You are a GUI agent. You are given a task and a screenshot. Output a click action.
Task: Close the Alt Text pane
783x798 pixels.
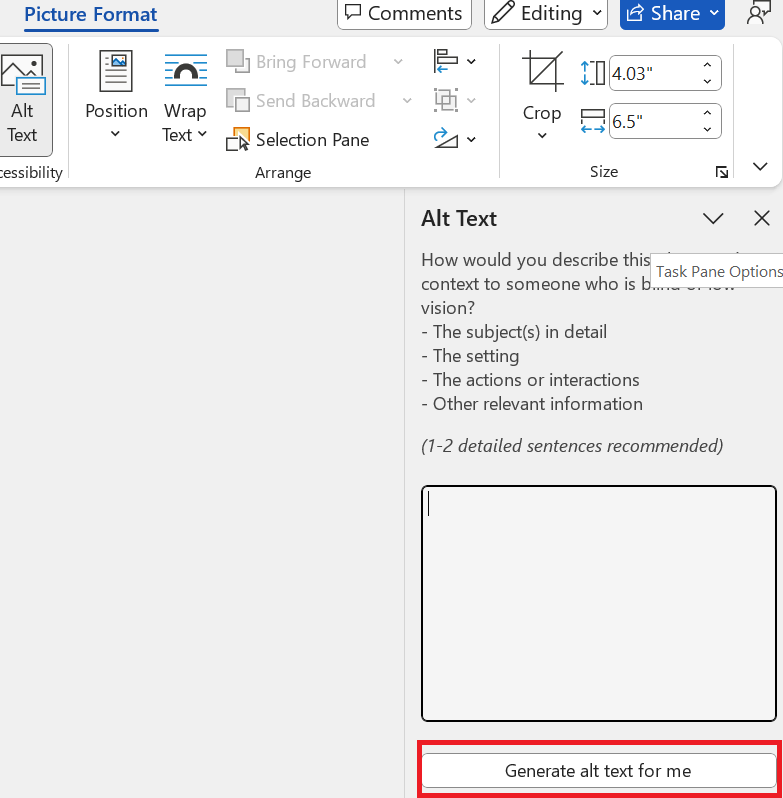click(x=762, y=218)
